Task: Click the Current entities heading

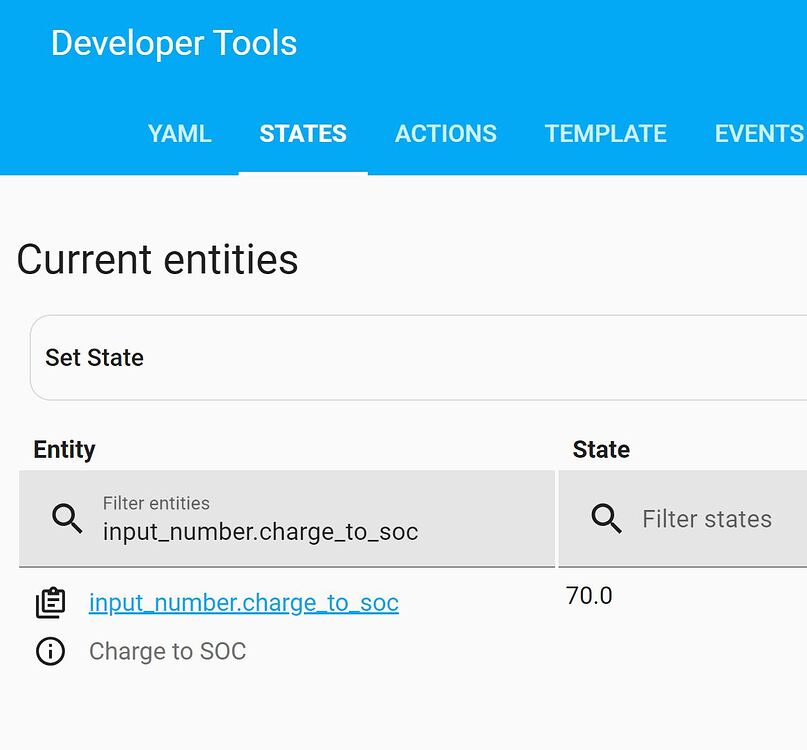Action: (157, 260)
